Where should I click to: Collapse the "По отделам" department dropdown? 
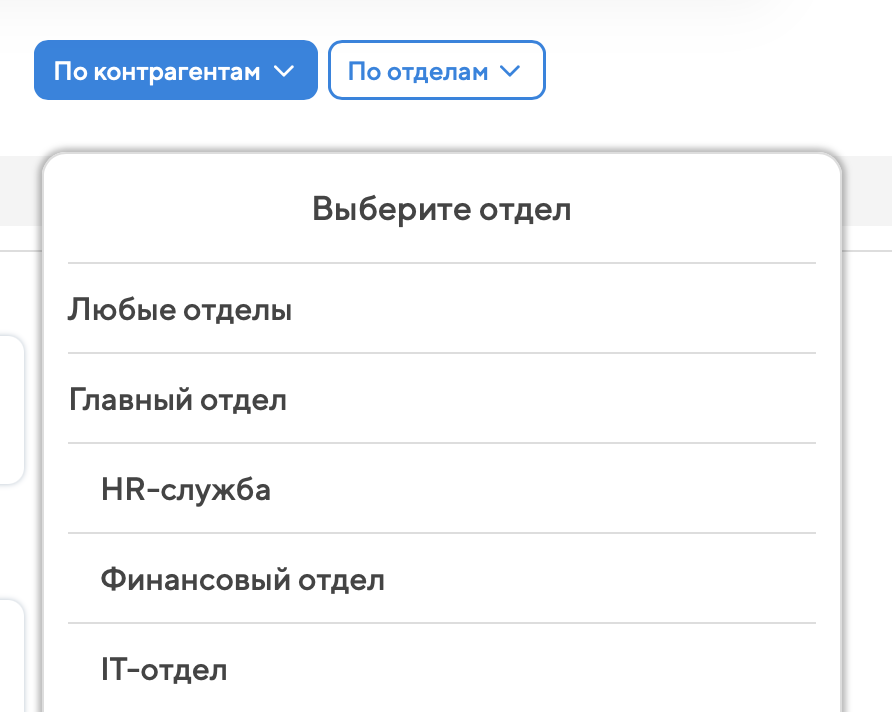click(436, 71)
